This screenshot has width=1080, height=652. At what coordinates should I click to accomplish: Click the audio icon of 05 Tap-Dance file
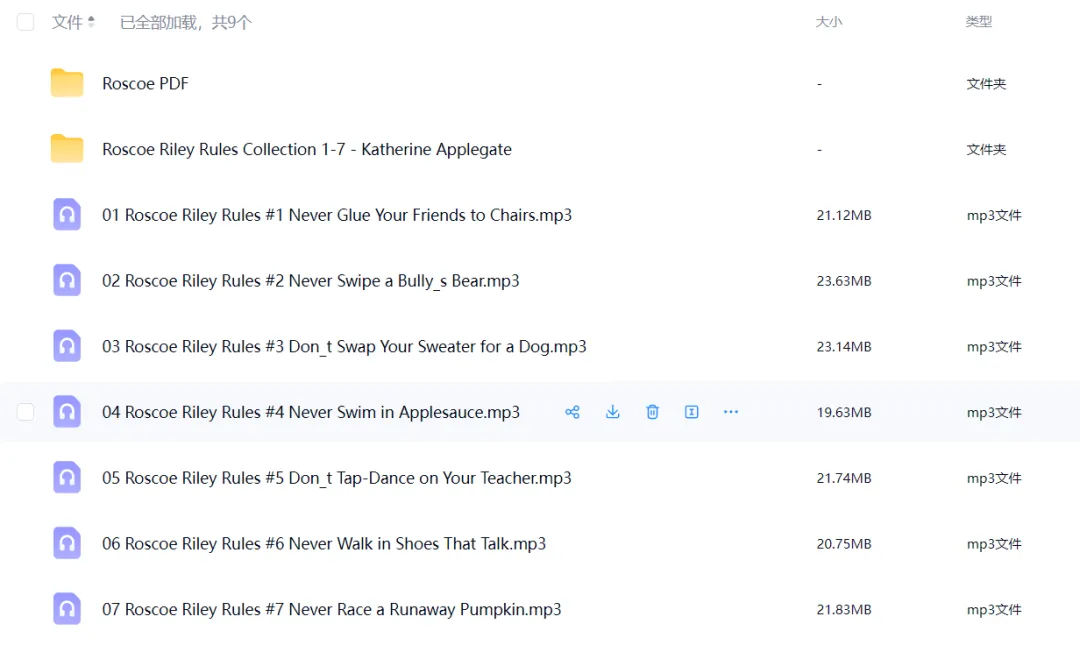[67, 477]
